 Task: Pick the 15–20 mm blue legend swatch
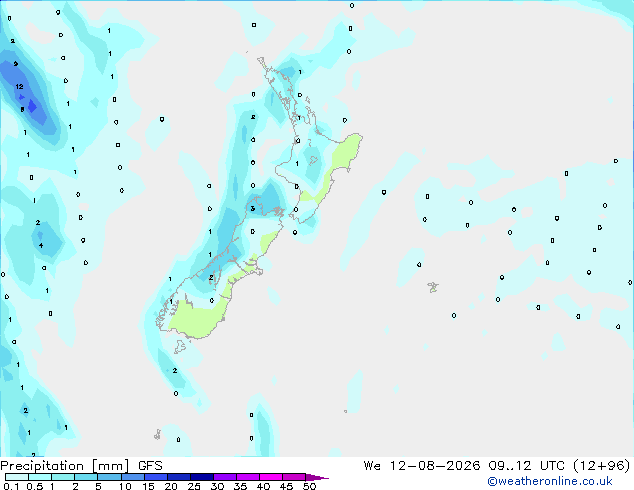tap(156, 477)
